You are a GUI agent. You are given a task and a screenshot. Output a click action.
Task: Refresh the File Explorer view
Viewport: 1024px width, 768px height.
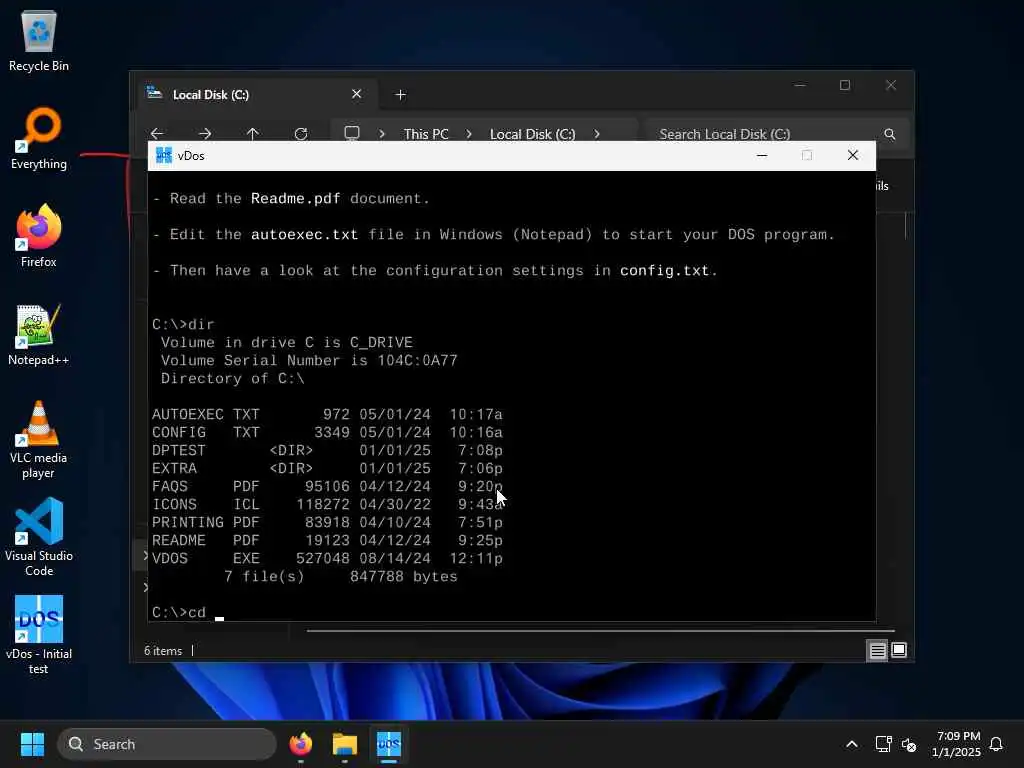301,134
